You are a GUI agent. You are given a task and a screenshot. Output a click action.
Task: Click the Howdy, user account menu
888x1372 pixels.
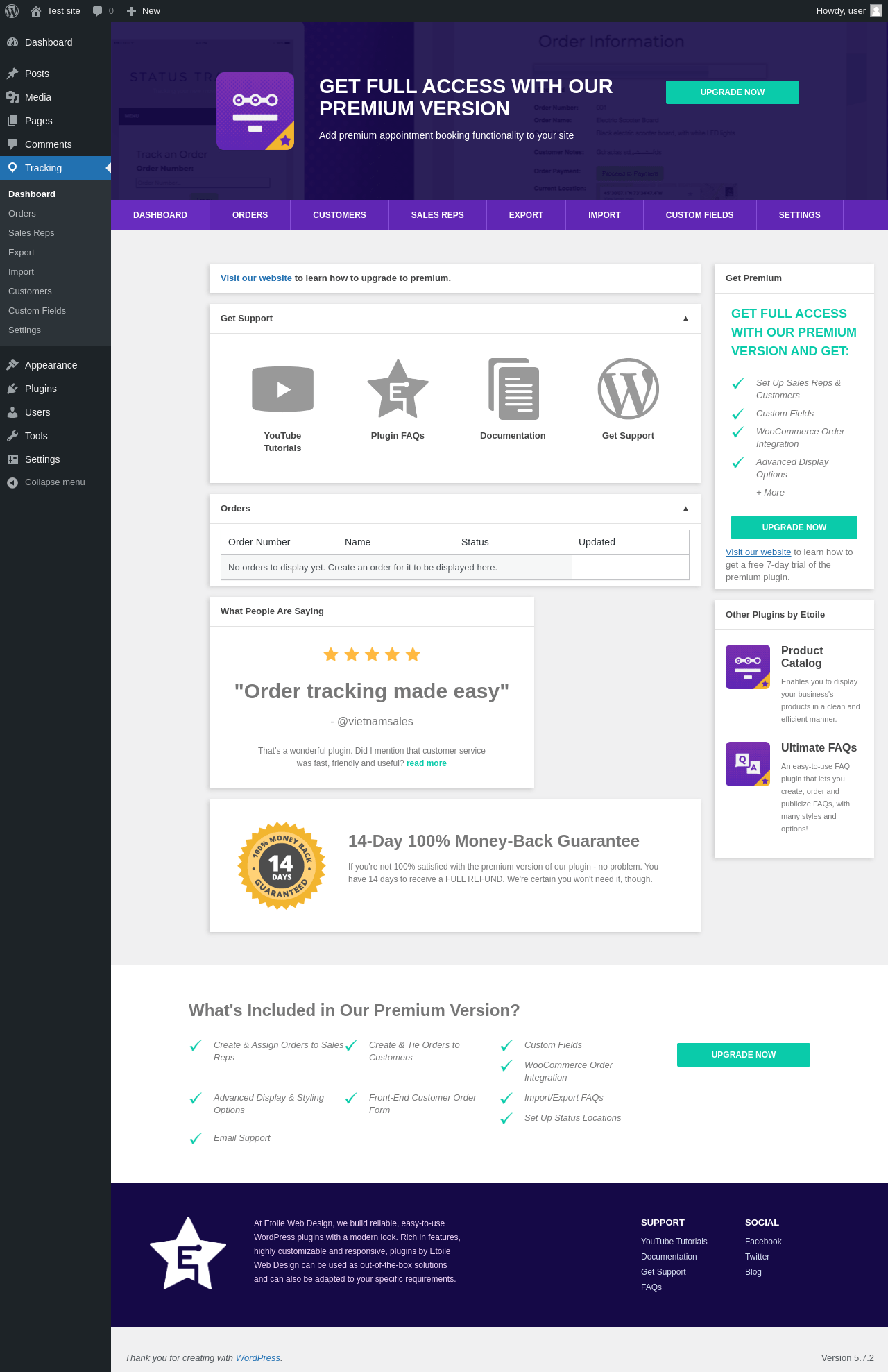pyautogui.click(x=848, y=11)
